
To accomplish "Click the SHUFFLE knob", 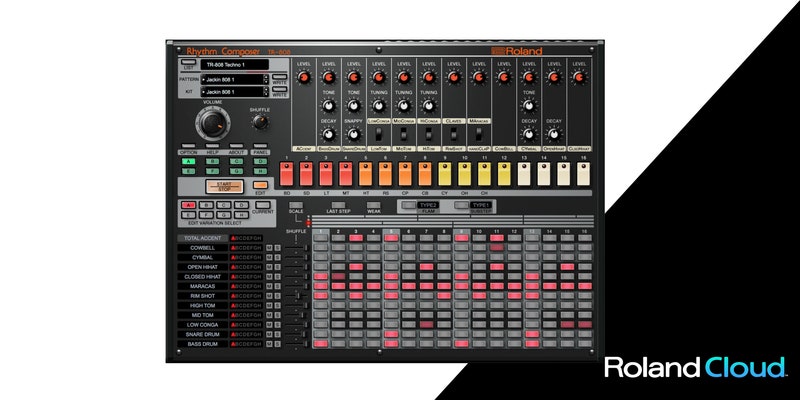I will click(260, 121).
